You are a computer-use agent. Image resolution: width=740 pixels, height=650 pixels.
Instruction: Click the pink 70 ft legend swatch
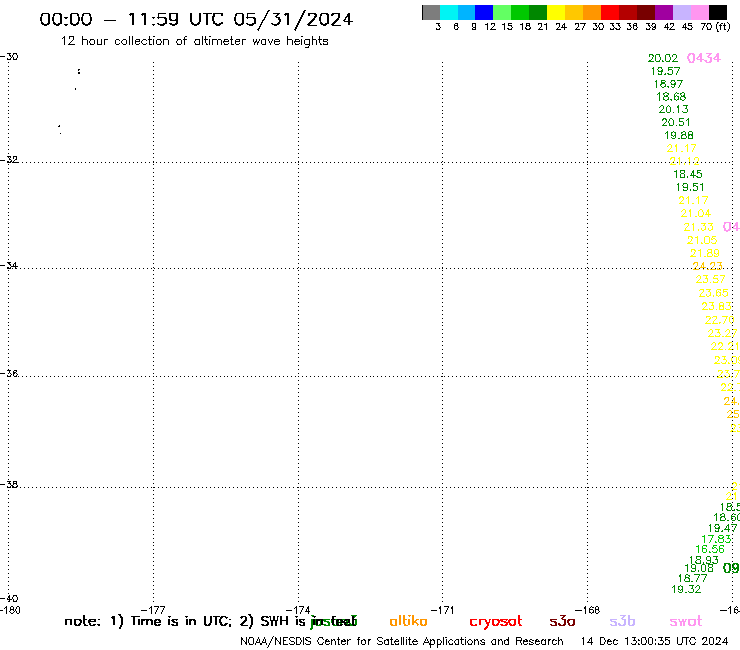[700, 12]
